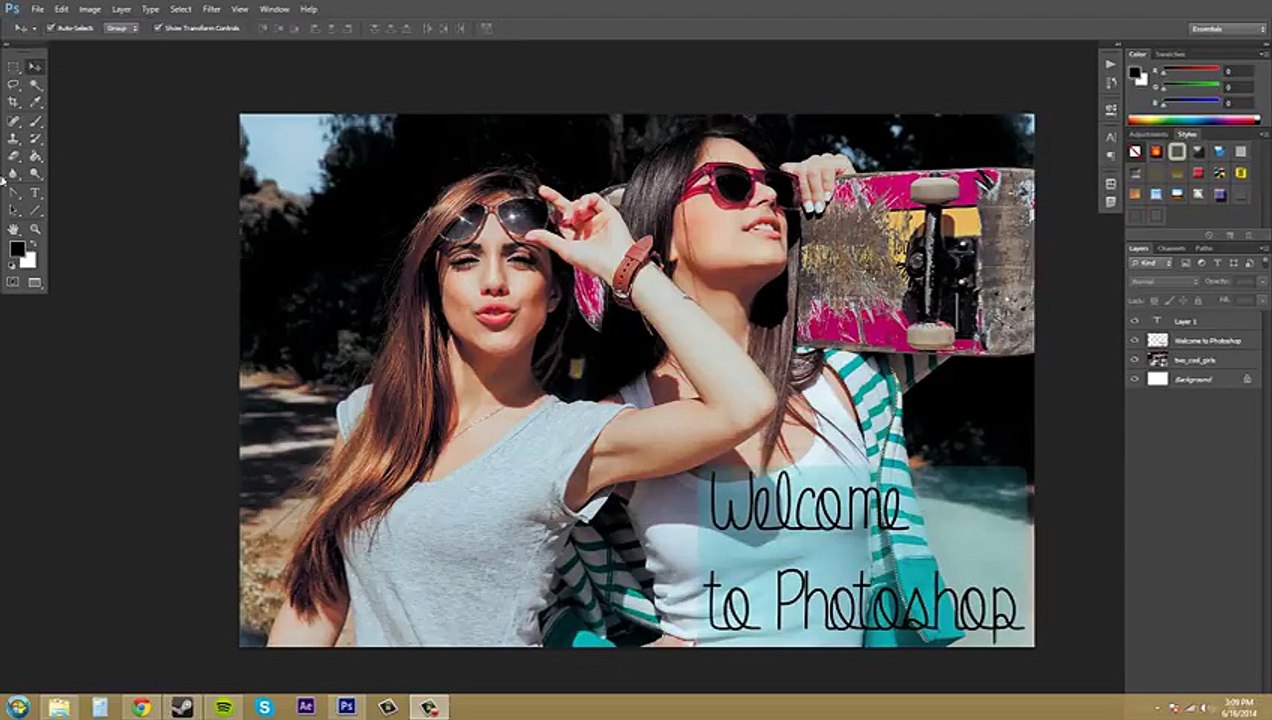Open the layer blend mode dropdown
This screenshot has width=1272, height=720.
pos(1165,282)
